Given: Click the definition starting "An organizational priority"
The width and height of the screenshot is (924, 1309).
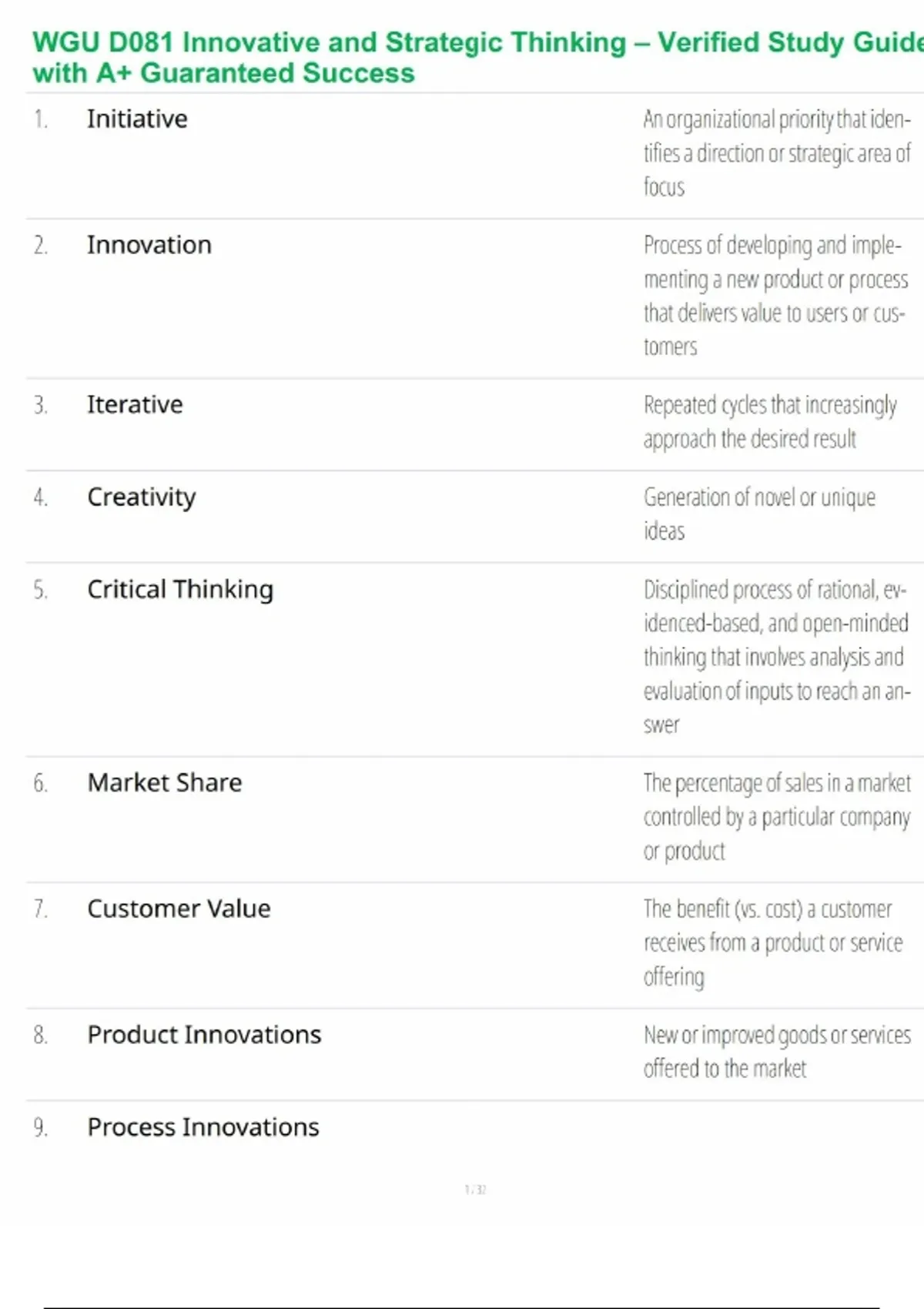Looking at the screenshot, I should (x=776, y=153).
